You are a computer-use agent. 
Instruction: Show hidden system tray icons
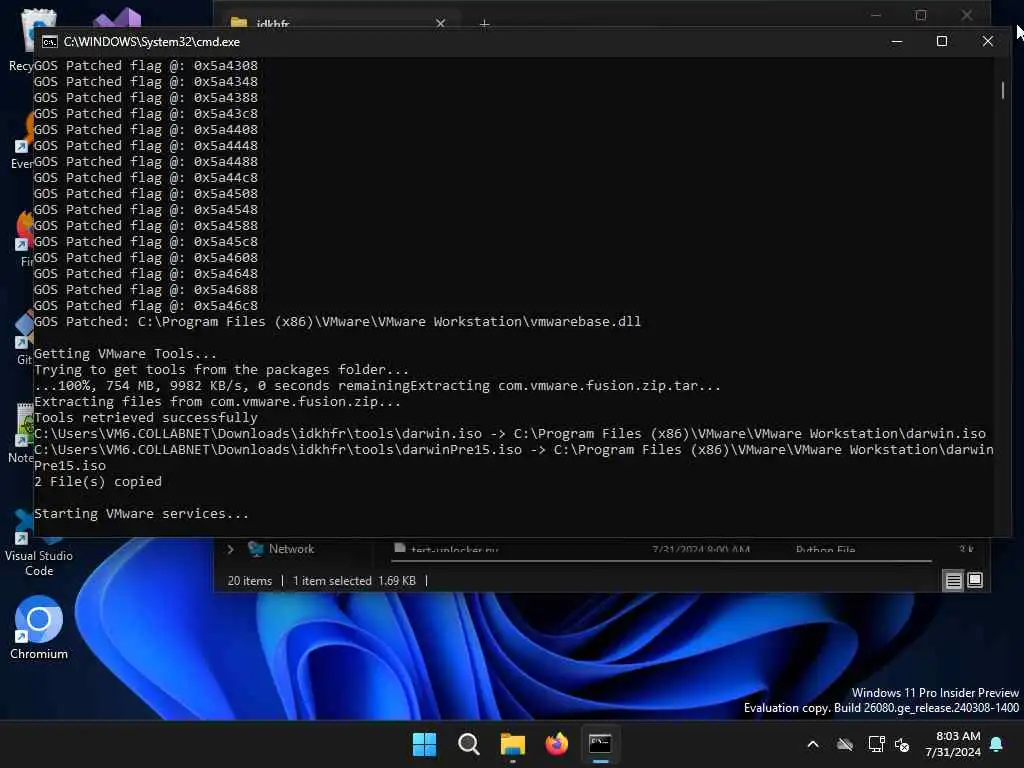click(813, 744)
